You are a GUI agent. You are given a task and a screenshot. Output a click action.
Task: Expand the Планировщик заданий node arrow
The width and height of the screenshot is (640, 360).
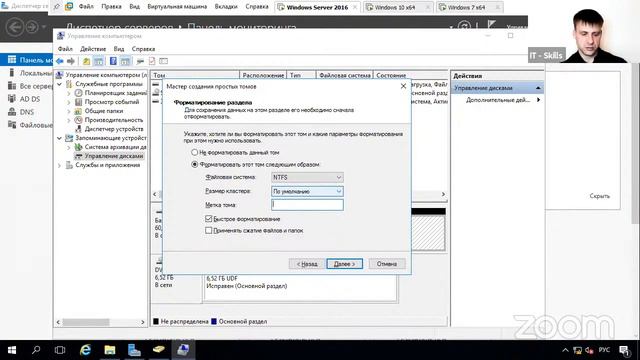click(69, 93)
